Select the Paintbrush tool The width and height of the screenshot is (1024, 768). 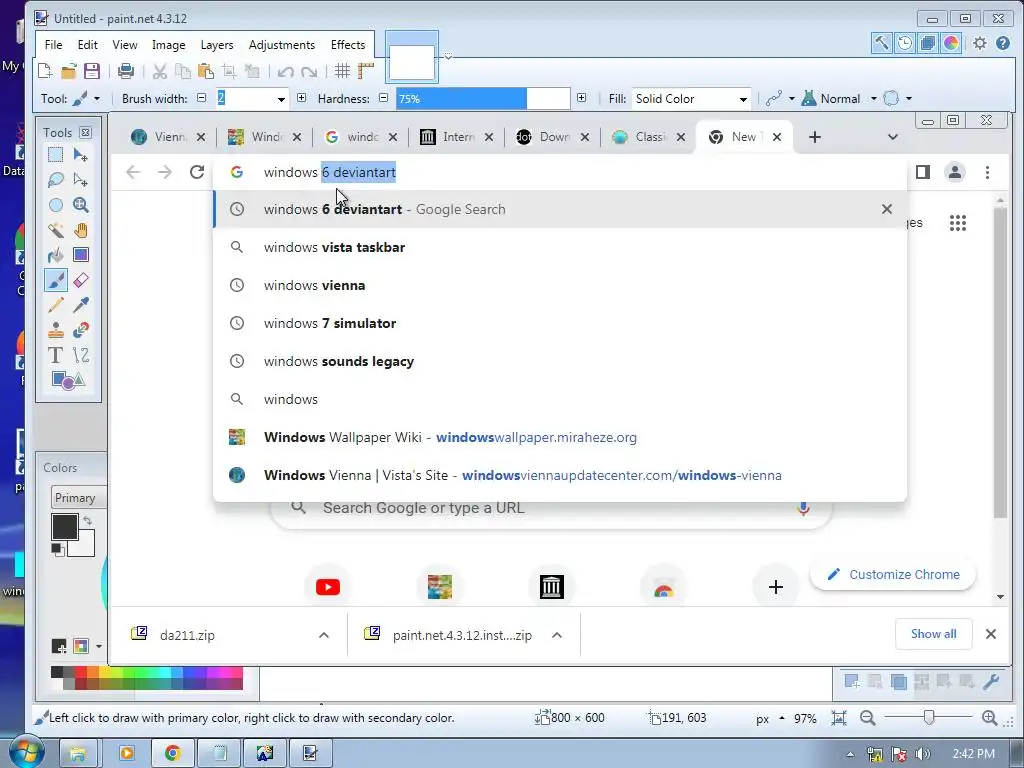point(56,280)
